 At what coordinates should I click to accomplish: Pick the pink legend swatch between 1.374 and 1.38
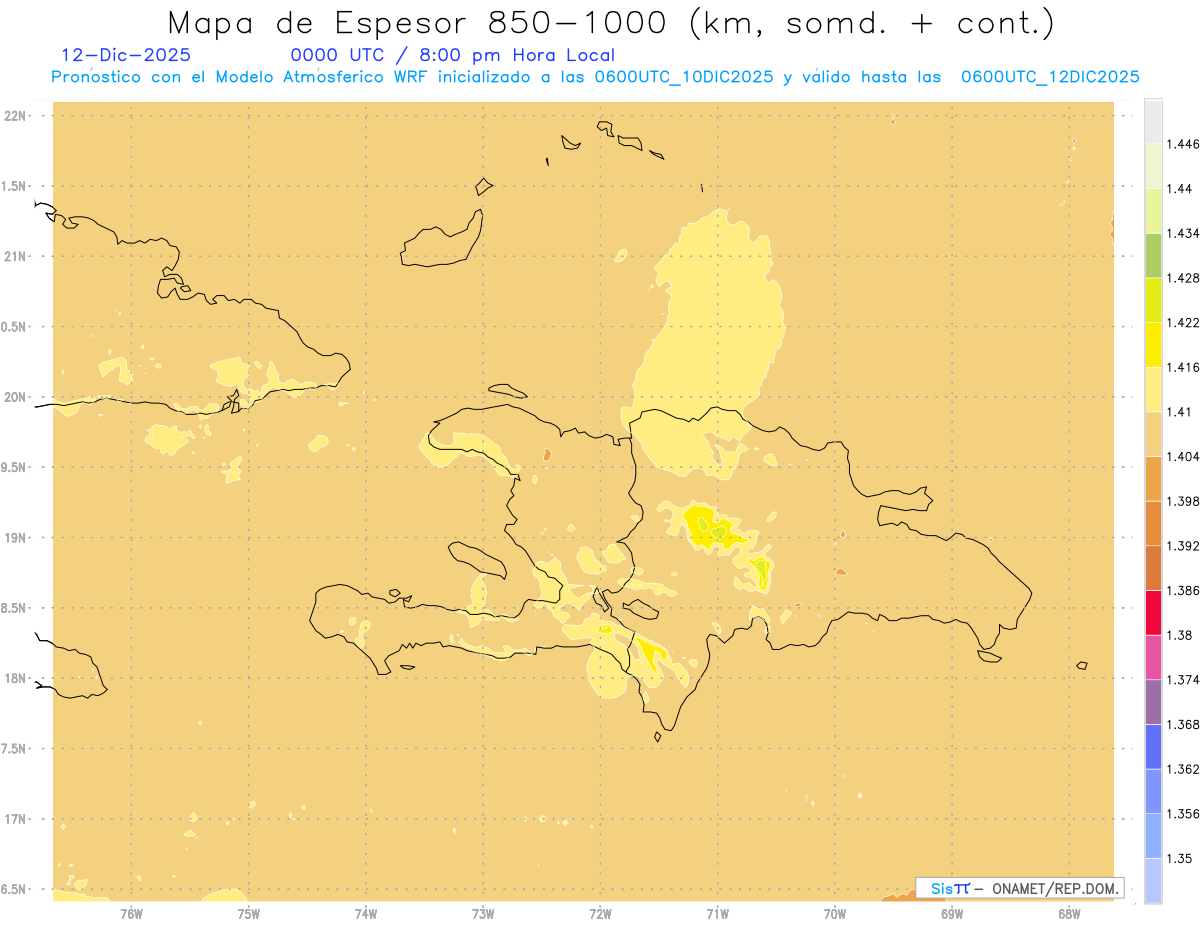(x=1153, y=657)
